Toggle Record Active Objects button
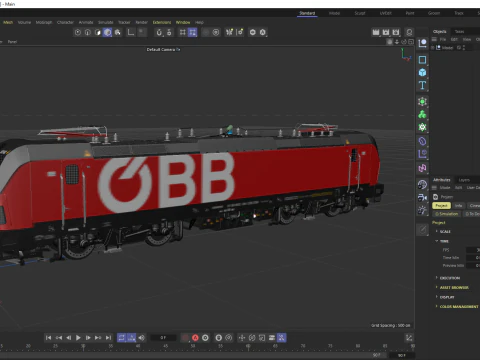Image resolution: width=480 pixels, height=360 pixels. (185, 338)
